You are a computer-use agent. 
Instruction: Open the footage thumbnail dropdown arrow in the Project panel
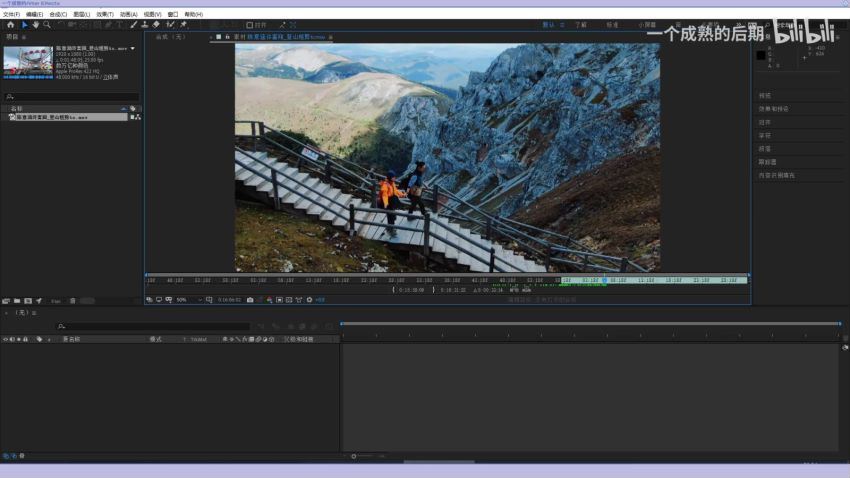tap(133, 48)
